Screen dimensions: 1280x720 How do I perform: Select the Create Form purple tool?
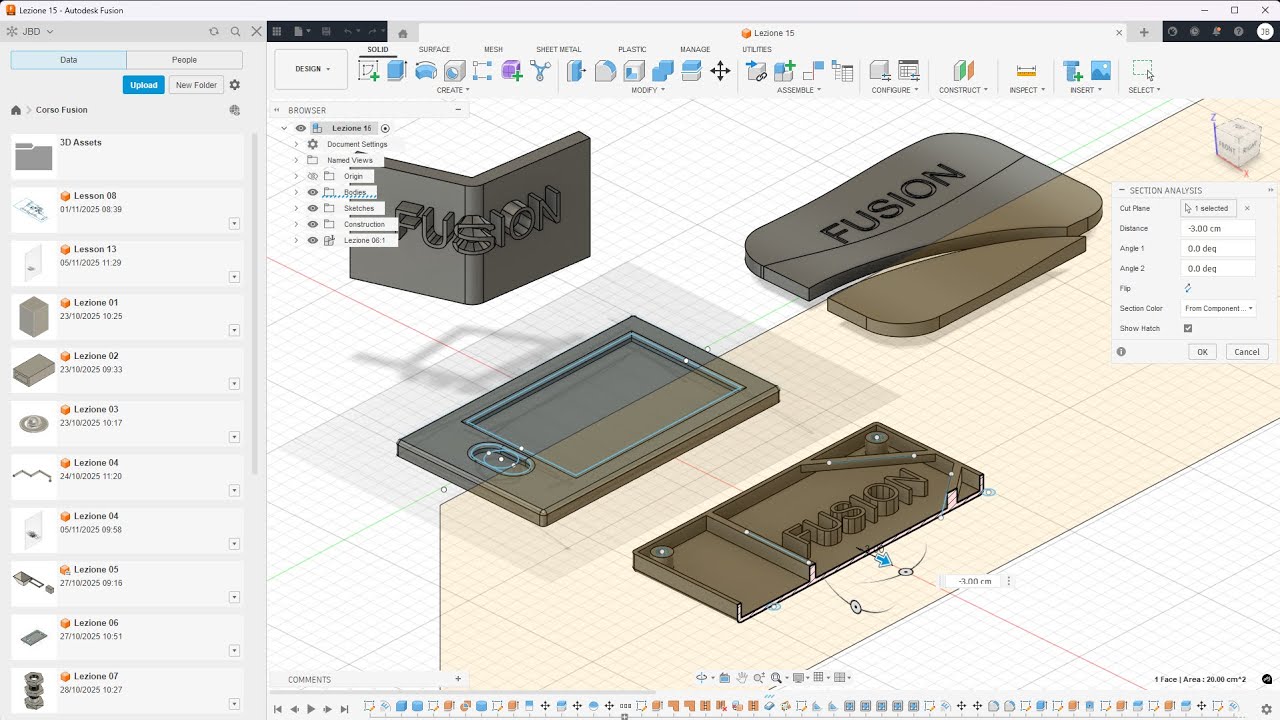tap(512, 71)
